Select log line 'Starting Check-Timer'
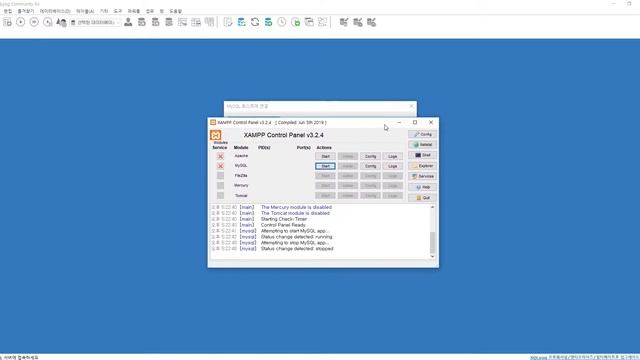640x360 pixels. pyautogui.click(x=284, y=219)
